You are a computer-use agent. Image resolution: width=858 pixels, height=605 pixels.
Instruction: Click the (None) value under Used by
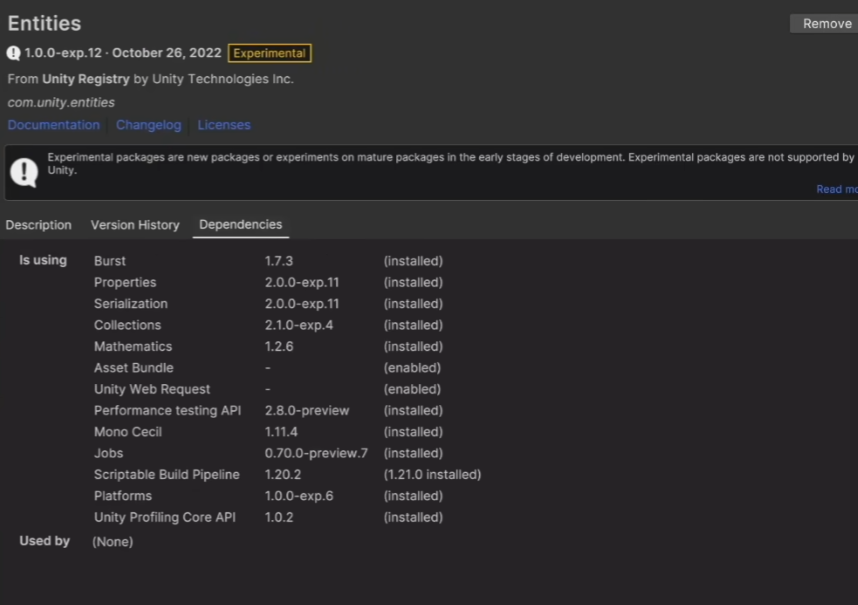113,542
